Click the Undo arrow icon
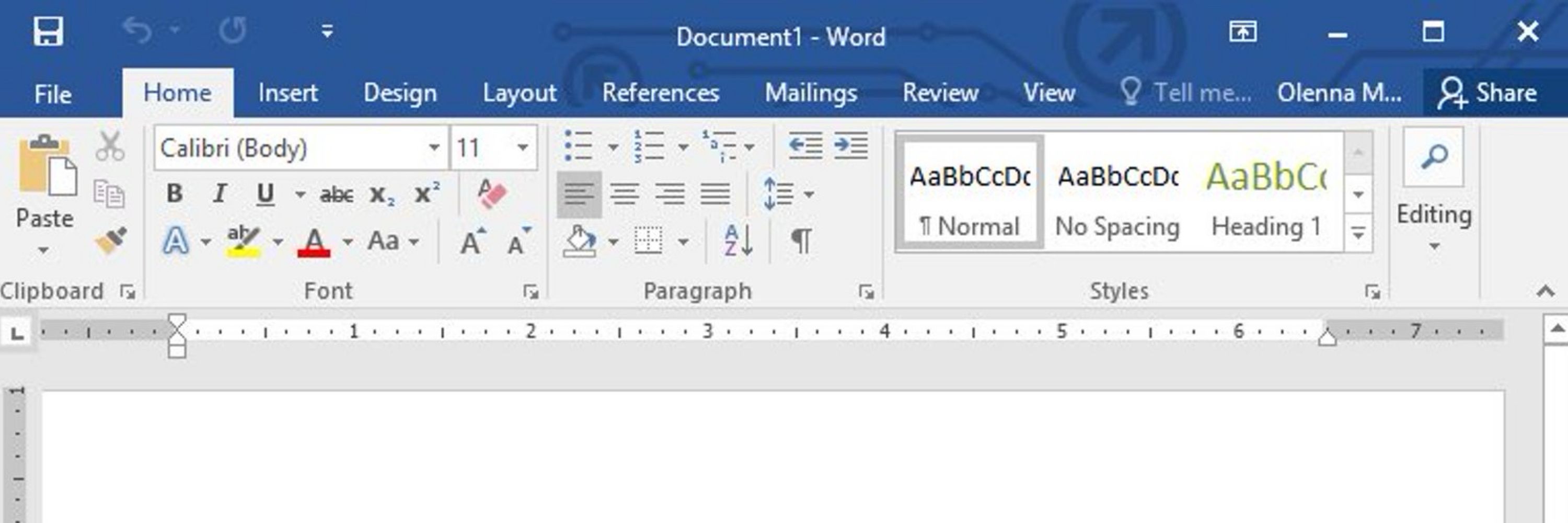Screen dimensions: 1568x523 pyautogui.click(x=137, y=30)
